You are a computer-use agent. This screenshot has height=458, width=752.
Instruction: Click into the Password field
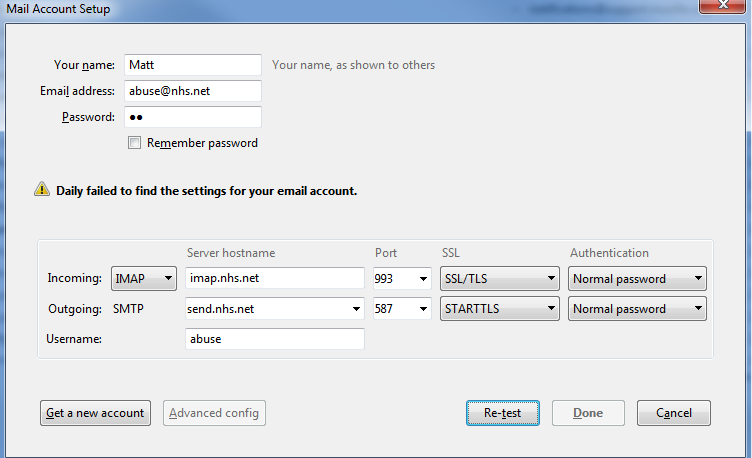[193, 117]
